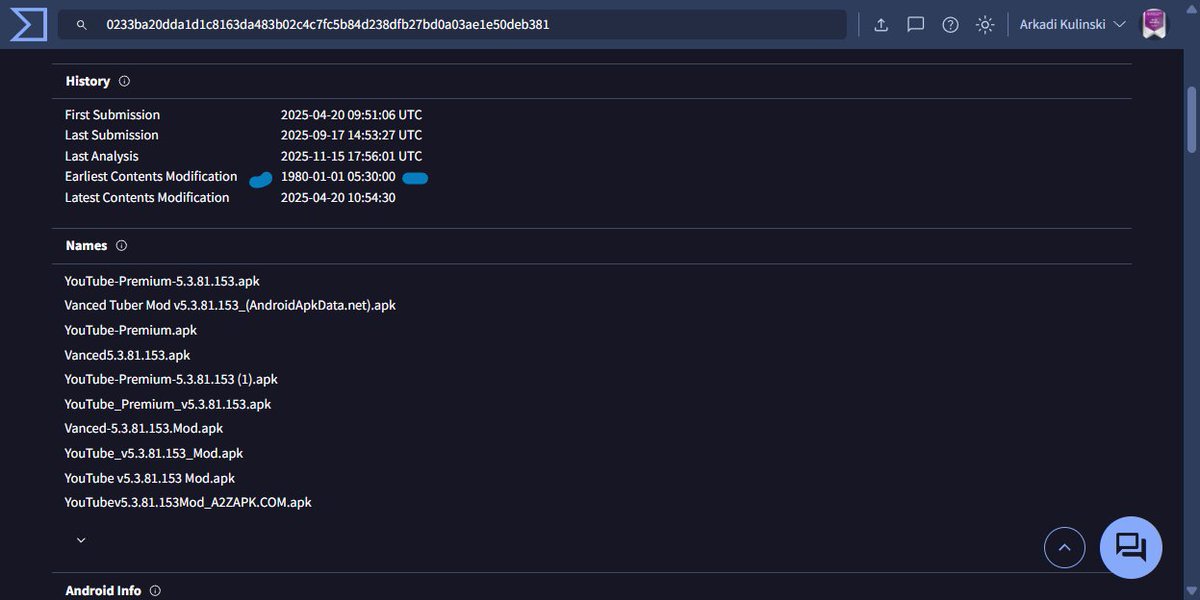Select the name YouTube-Premium-5.3.81.153 (1).apk
This screenshot has height=600, width=1200.
(171, 379)
